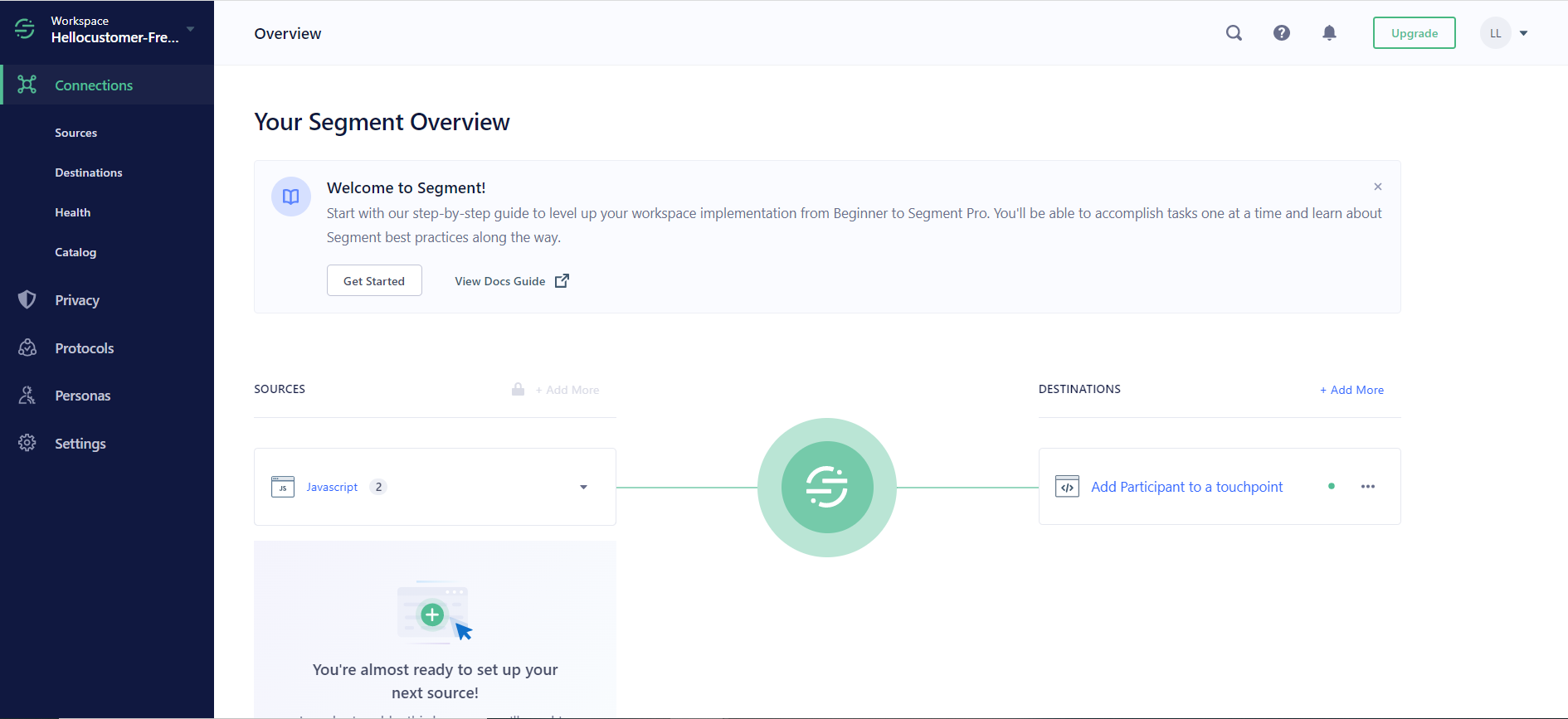
Task: Click the central Segment hub icon
Action: [827, 487]
